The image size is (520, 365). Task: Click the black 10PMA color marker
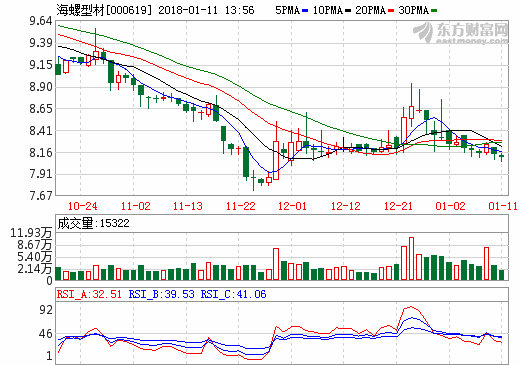click(x=348, y=11)
